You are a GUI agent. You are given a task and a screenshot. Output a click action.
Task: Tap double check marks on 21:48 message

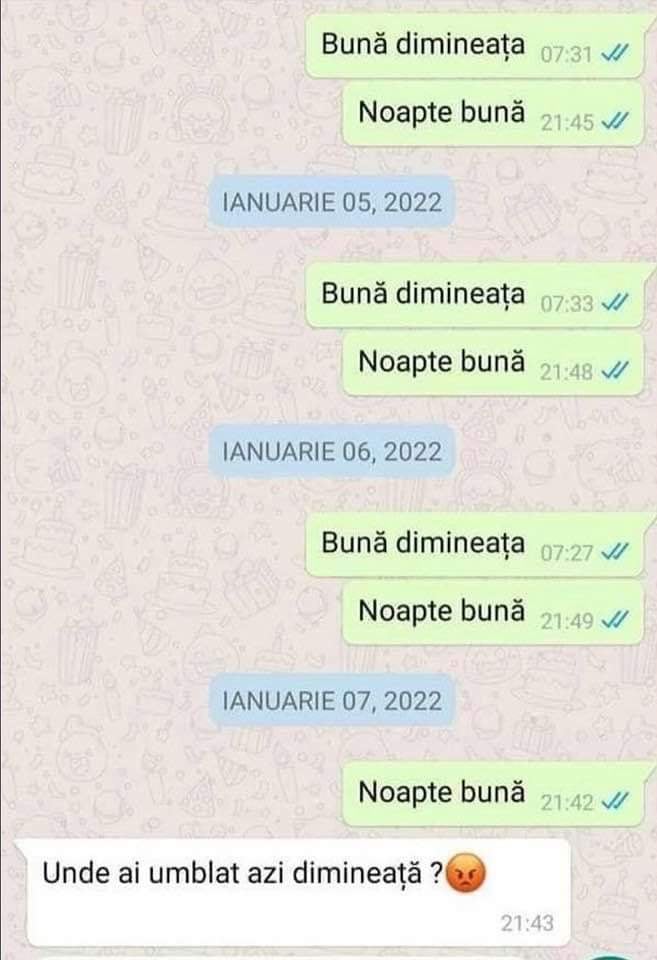(614, 371)
